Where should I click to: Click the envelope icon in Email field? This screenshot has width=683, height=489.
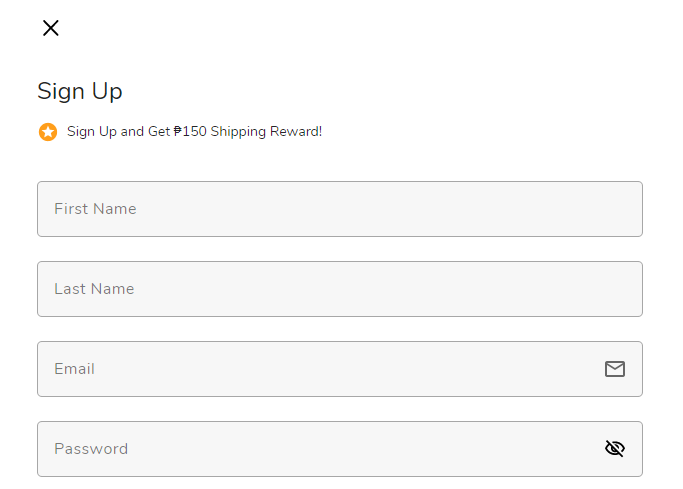pyautogui.click(x=615, y=369)
